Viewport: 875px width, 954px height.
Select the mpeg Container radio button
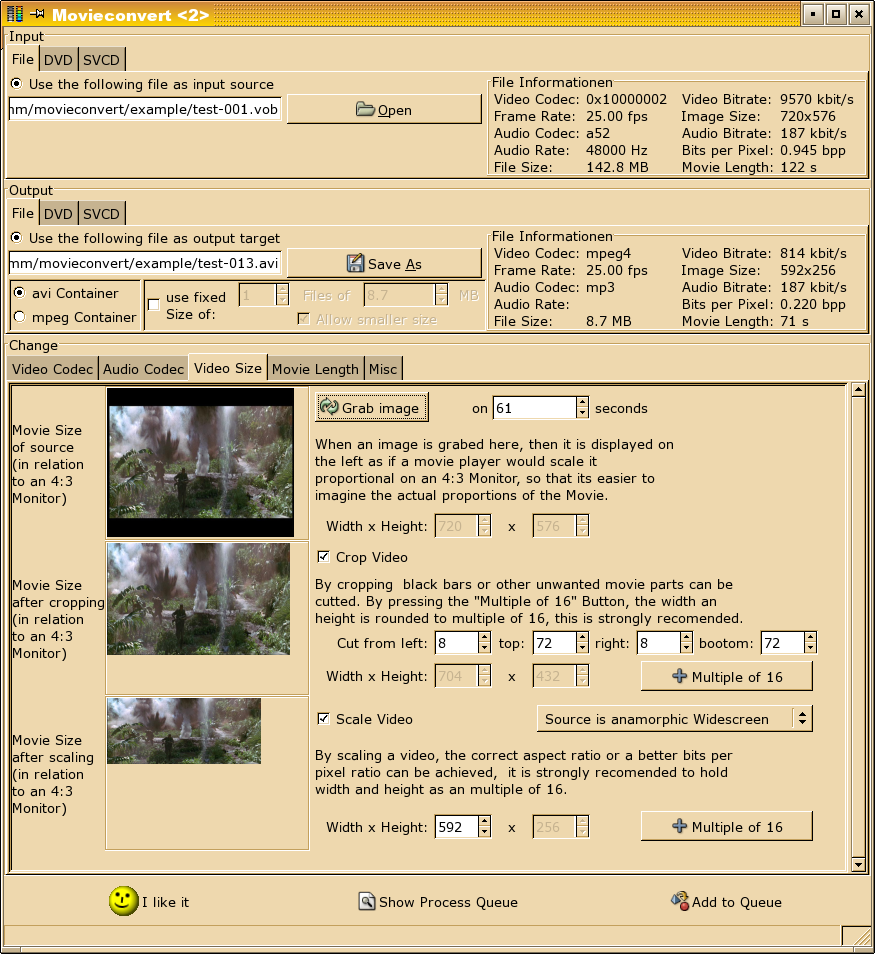(x=19, y=317)
